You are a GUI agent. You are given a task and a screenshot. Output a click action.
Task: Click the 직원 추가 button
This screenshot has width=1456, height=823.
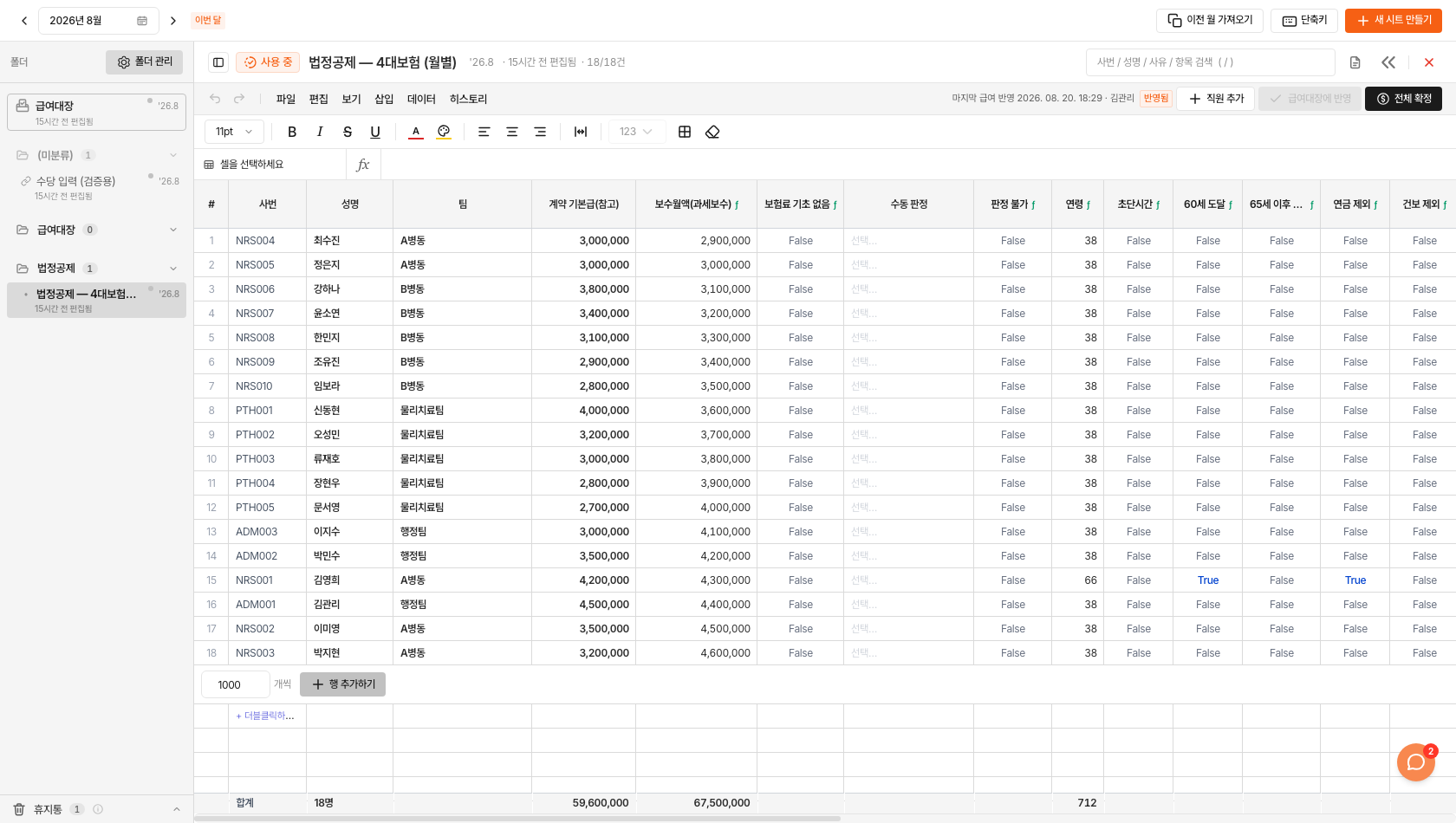click(1215, 99)
